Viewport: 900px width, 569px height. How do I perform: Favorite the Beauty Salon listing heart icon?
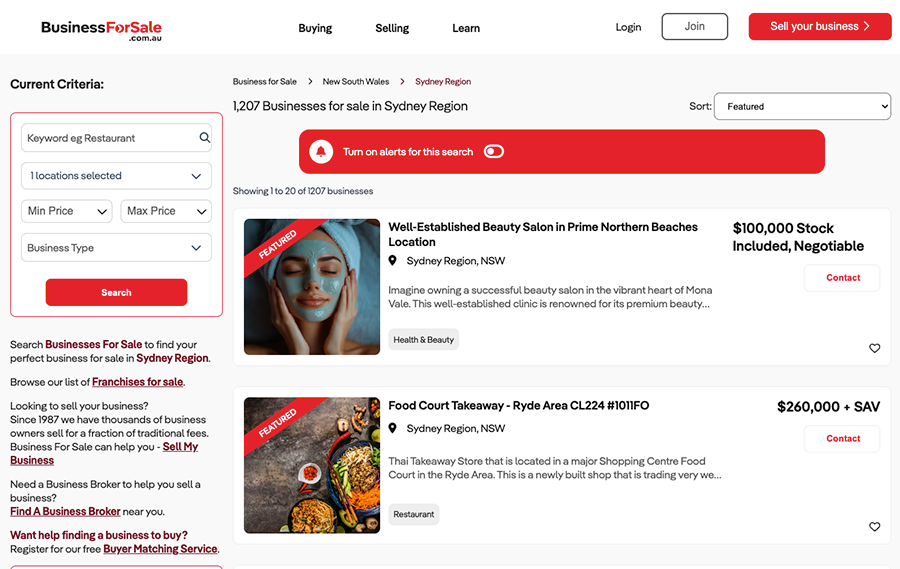coord(874,348)
